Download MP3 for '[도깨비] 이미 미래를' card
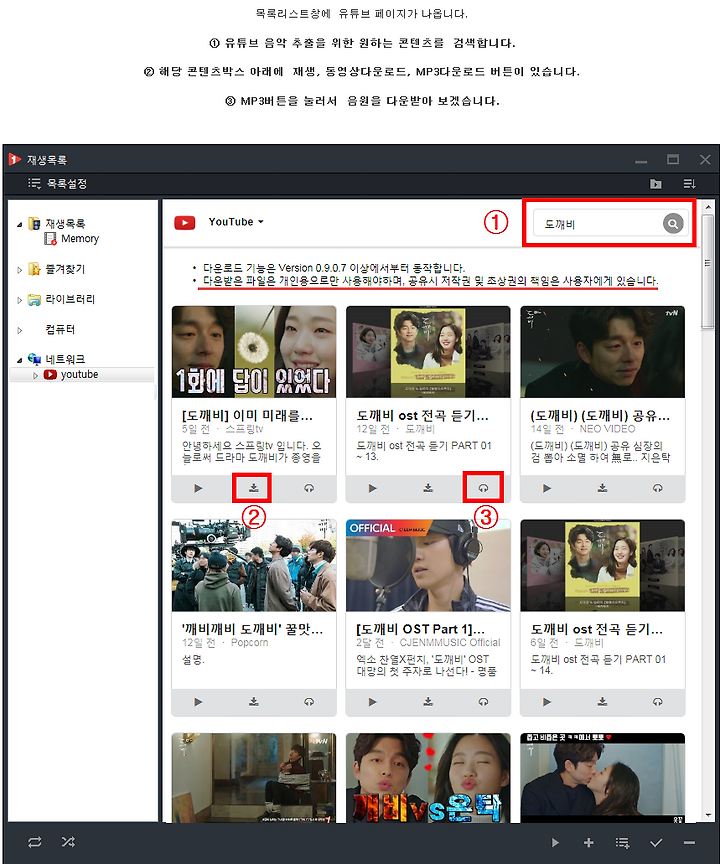The image size is (720, 864). [309, 489]
